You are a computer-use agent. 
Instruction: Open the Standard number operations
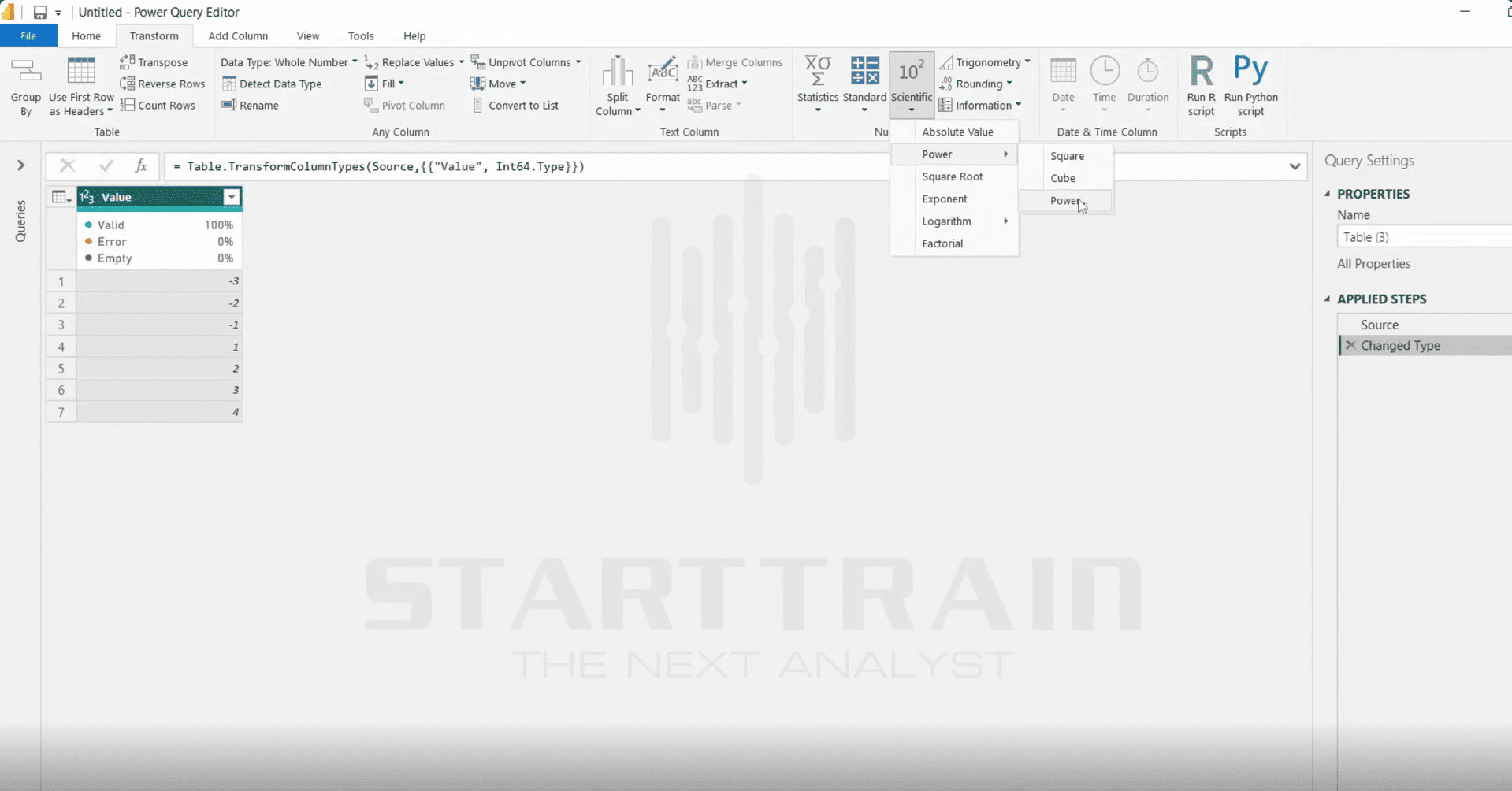tap(864, 85)
